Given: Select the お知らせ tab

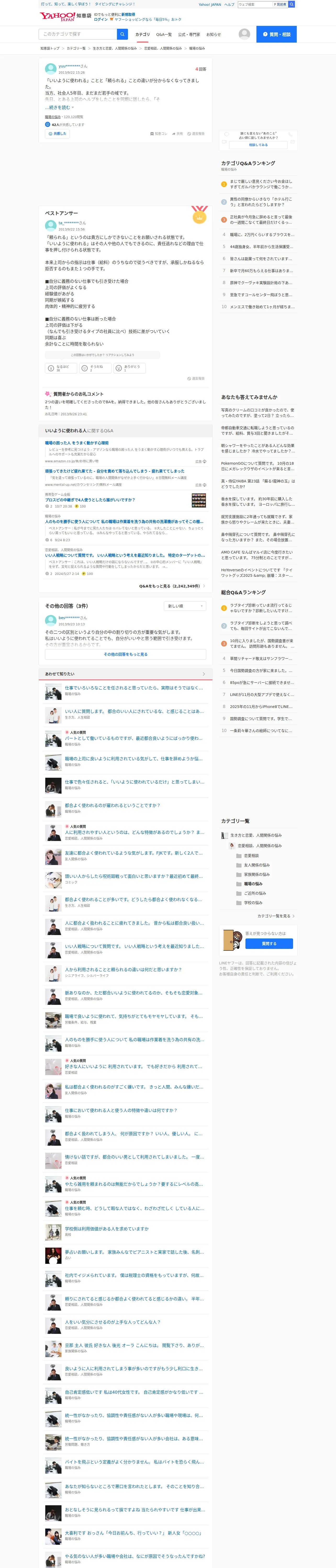Looking at the screenshot, I should [214, 35].
